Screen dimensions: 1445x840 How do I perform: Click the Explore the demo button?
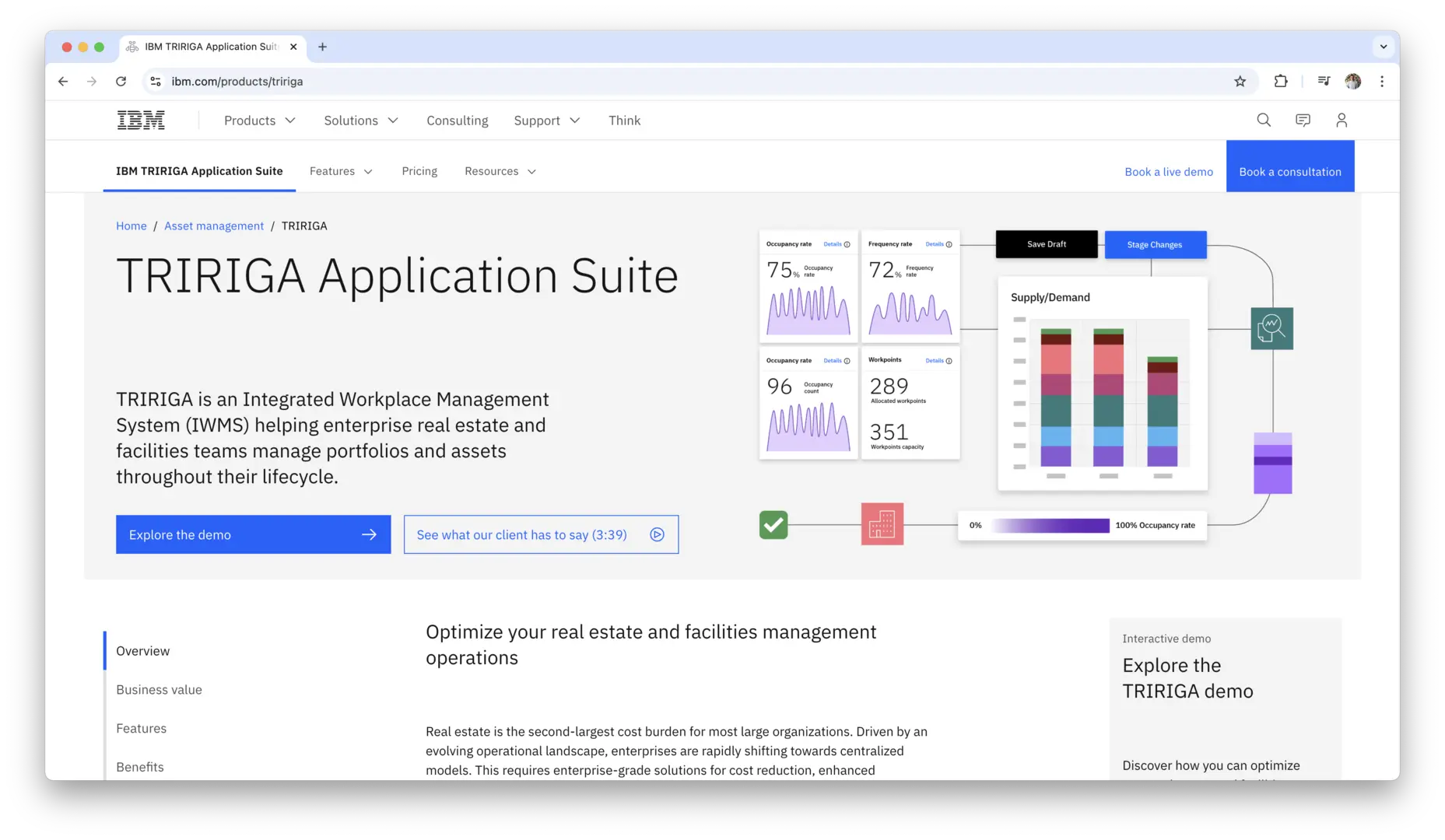pyautogui.click(x=253, y=534)
